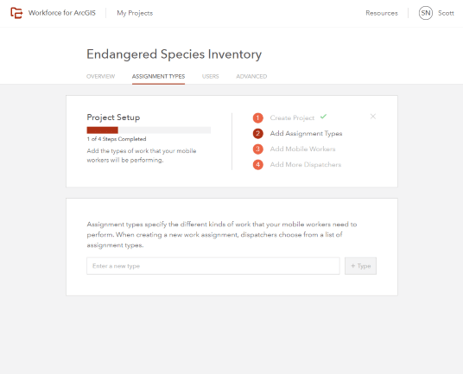This screenshot has width=463, height=374.
Task: Click the step 2 circle icon
Action: pyautogui.click(x=258, y=133)
